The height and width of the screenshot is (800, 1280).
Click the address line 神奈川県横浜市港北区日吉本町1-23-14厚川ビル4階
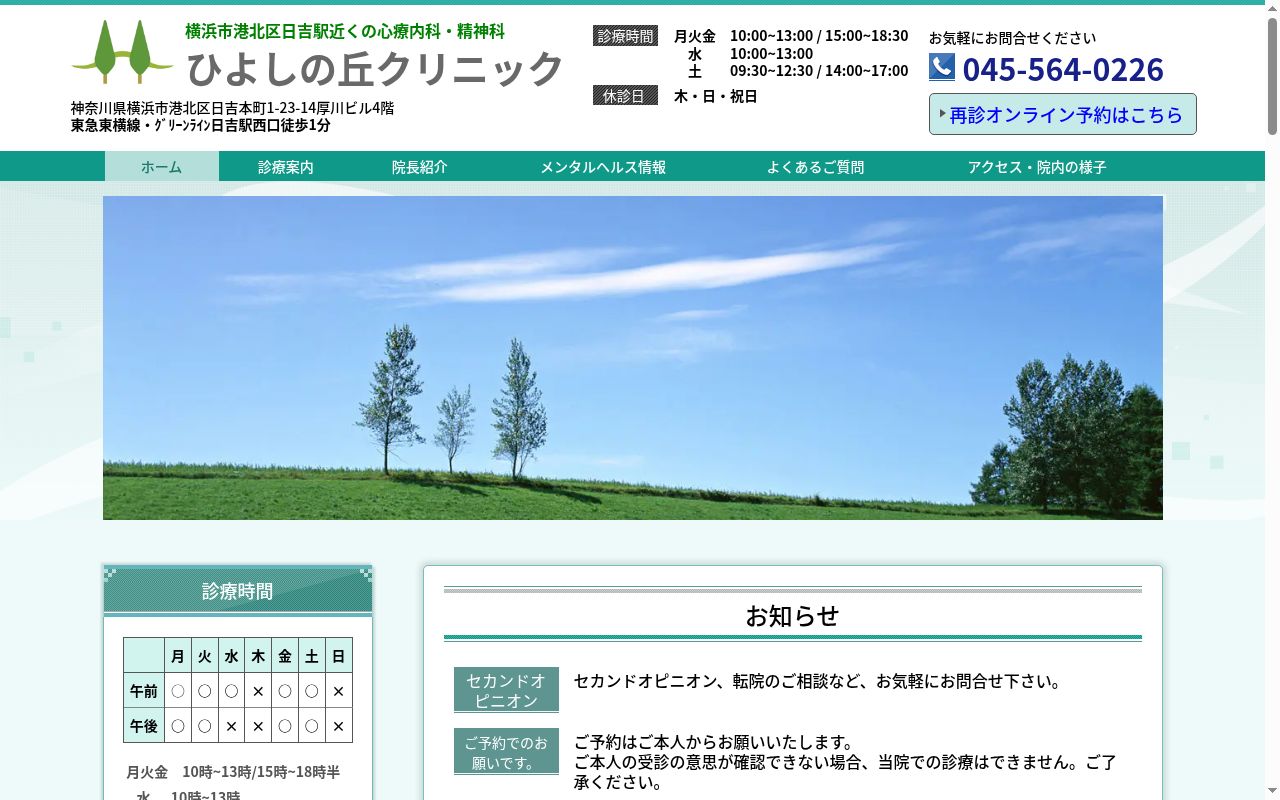(x=232, y=108)
